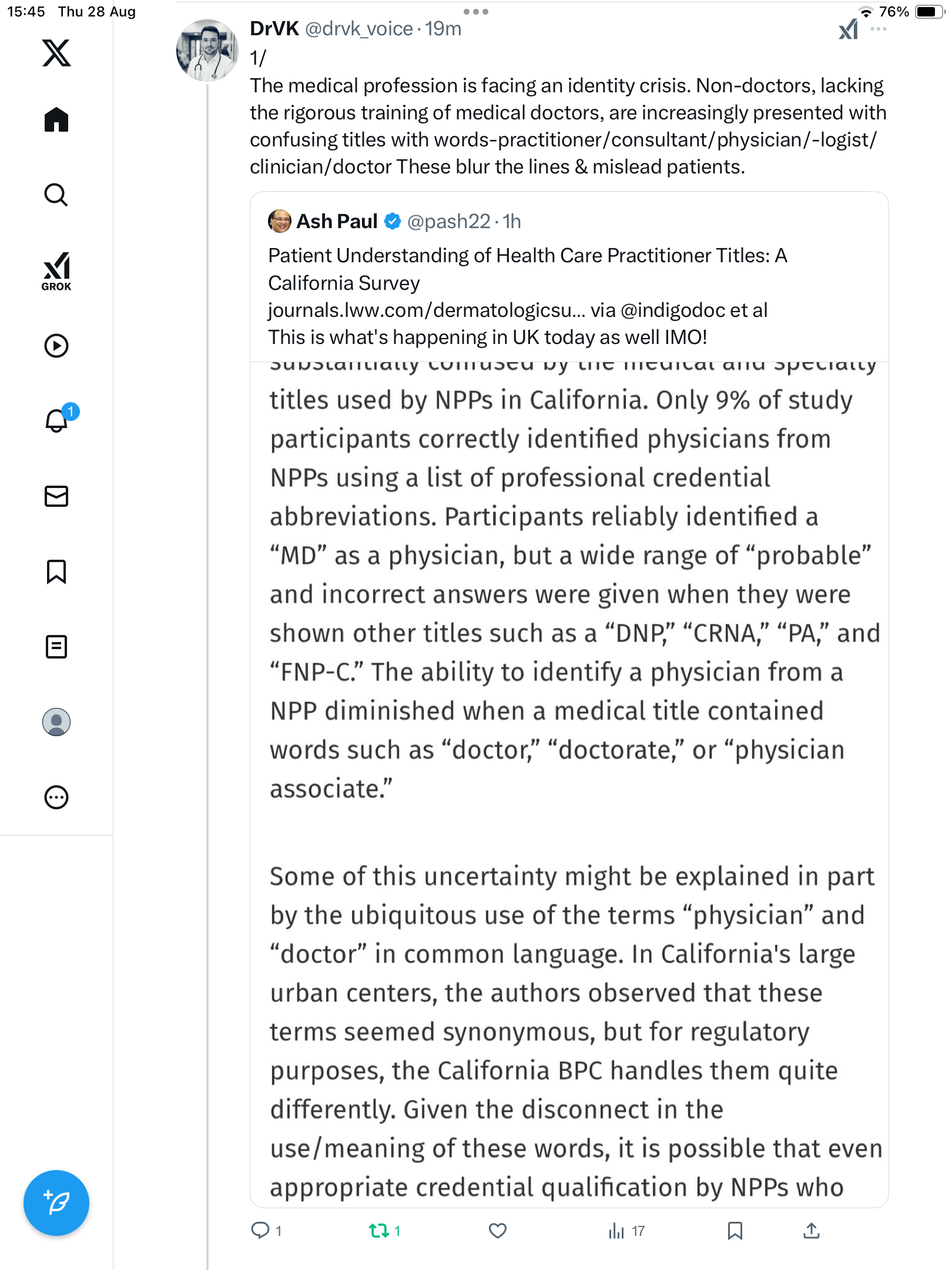Screen dimensions: 952x1270
Task: Like the DrVK post
Action: [498, 1231]
